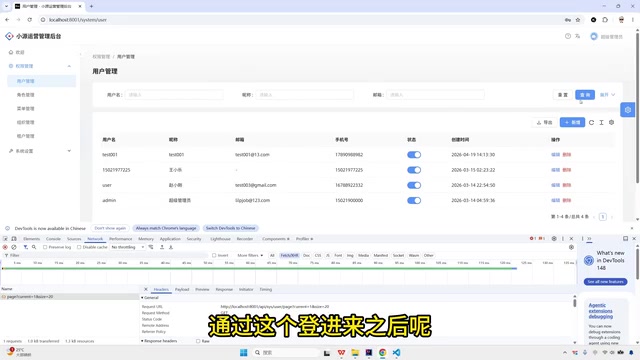The height and width of the screenshot is (360, 640).
Task: Click the import HAR upload icon
Action: coord(162,247)
